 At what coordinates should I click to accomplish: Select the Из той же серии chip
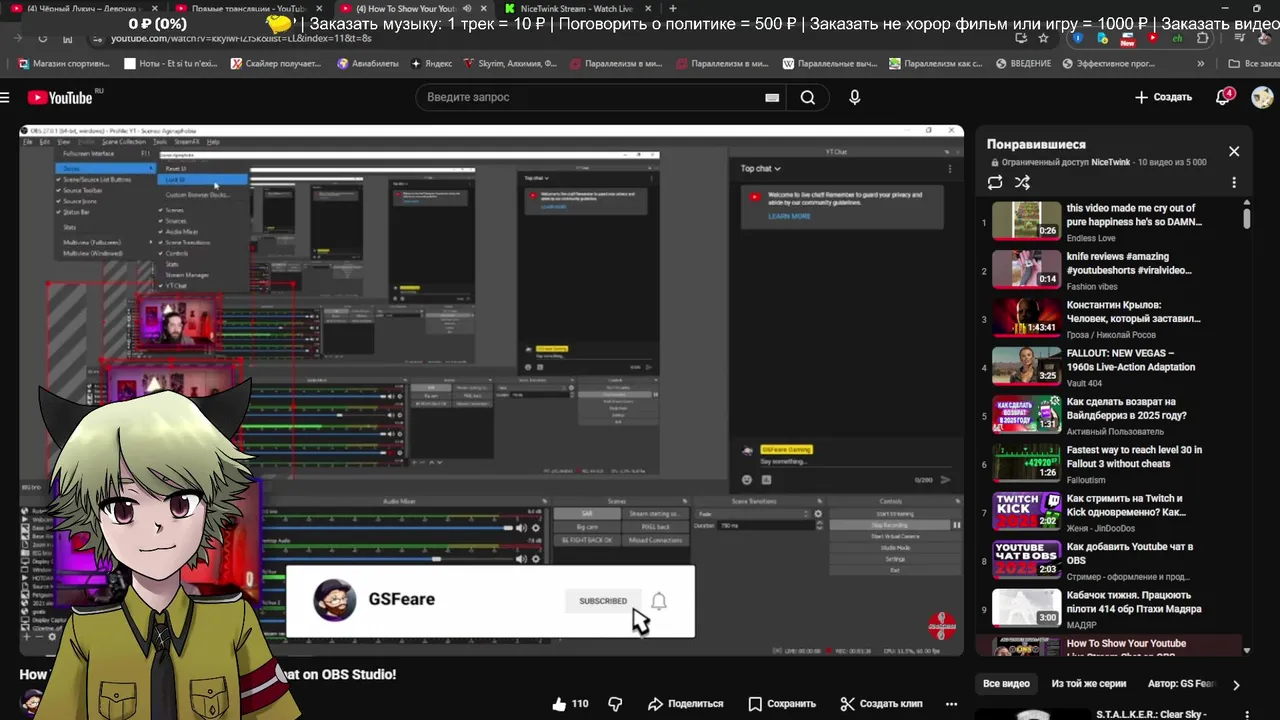(1089, 684)
